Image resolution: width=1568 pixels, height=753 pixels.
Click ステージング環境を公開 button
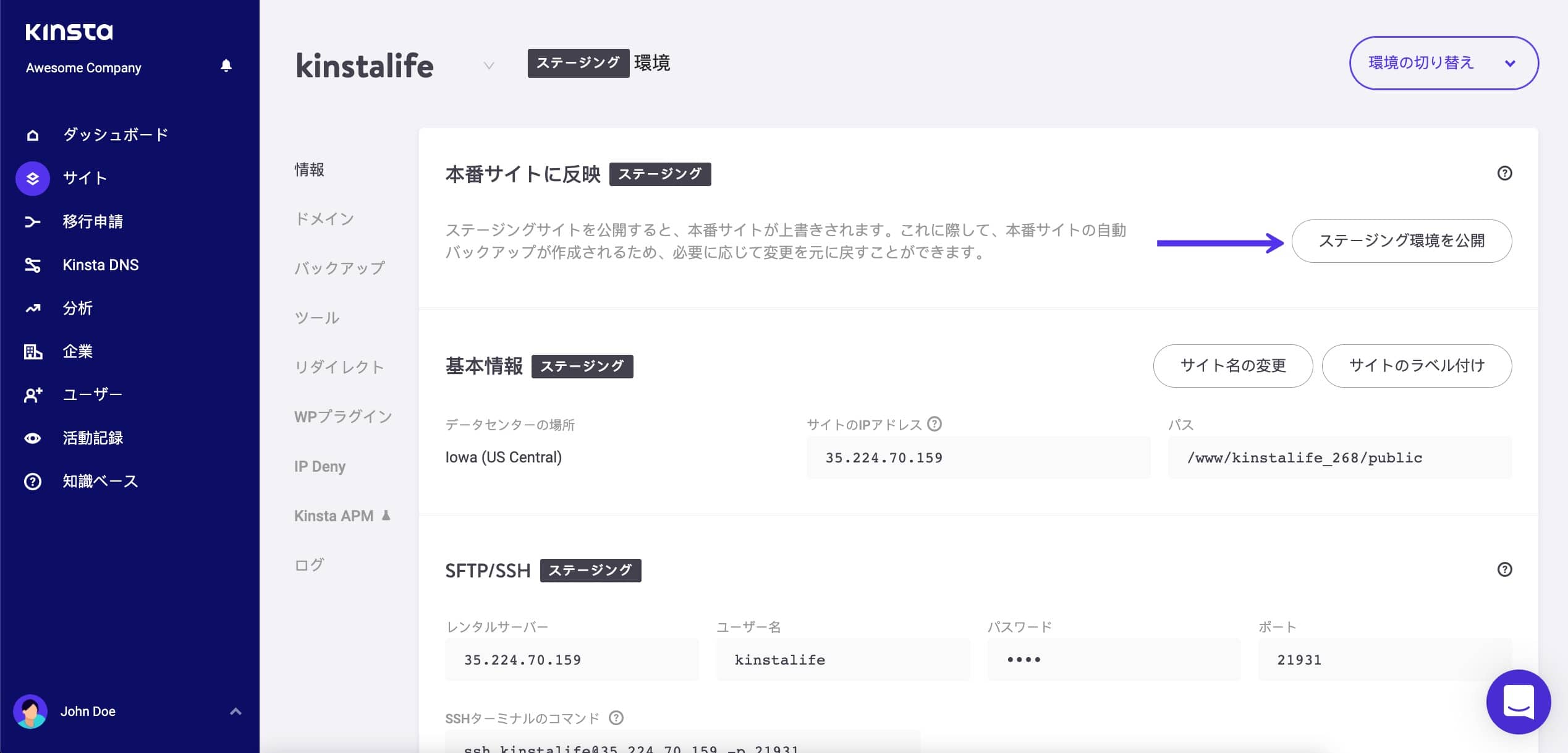point(1402,241)
